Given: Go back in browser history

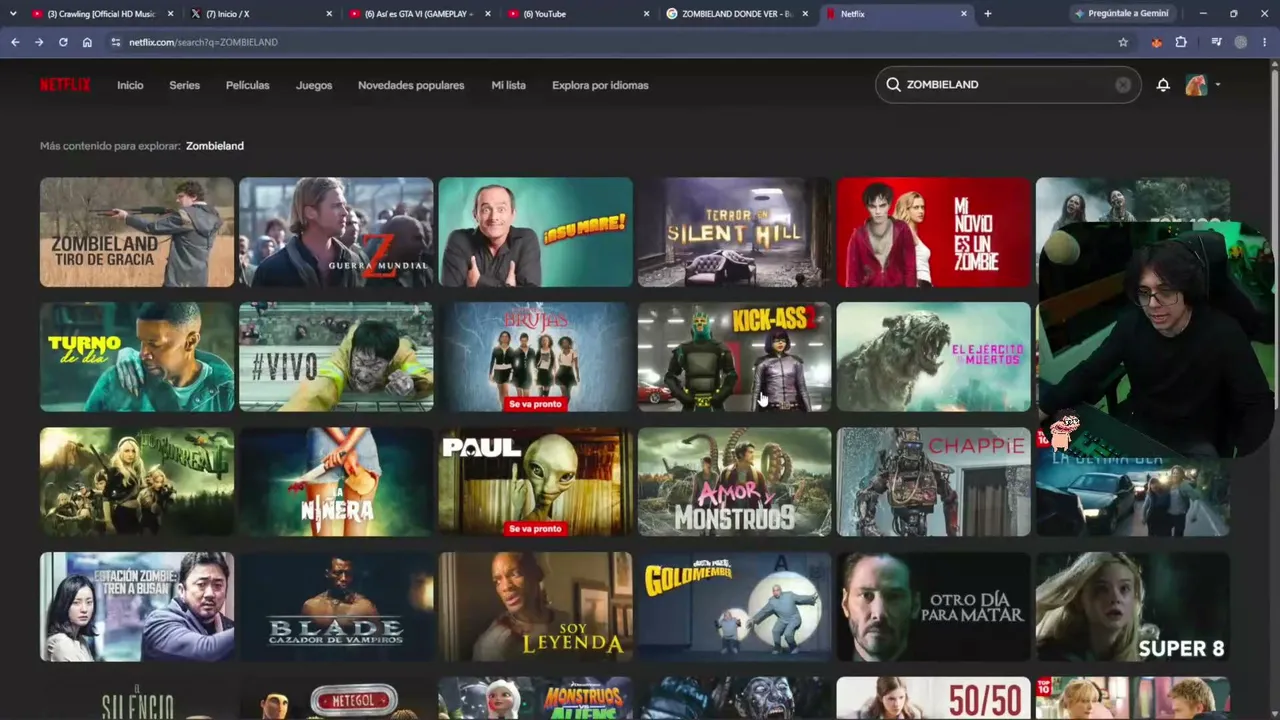Looking at the screenshot, I should point(15,42).
